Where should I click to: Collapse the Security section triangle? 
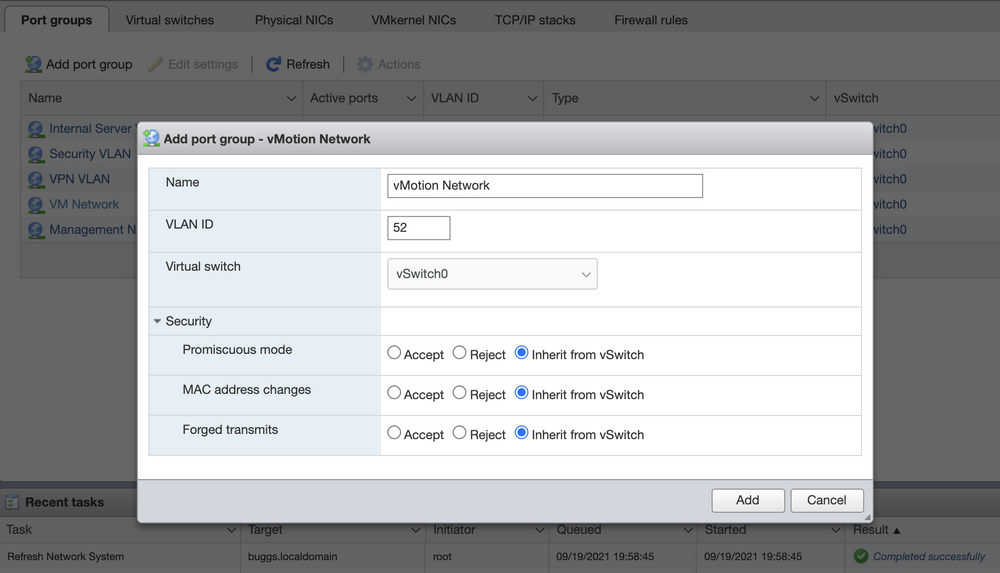pos(157,321)
